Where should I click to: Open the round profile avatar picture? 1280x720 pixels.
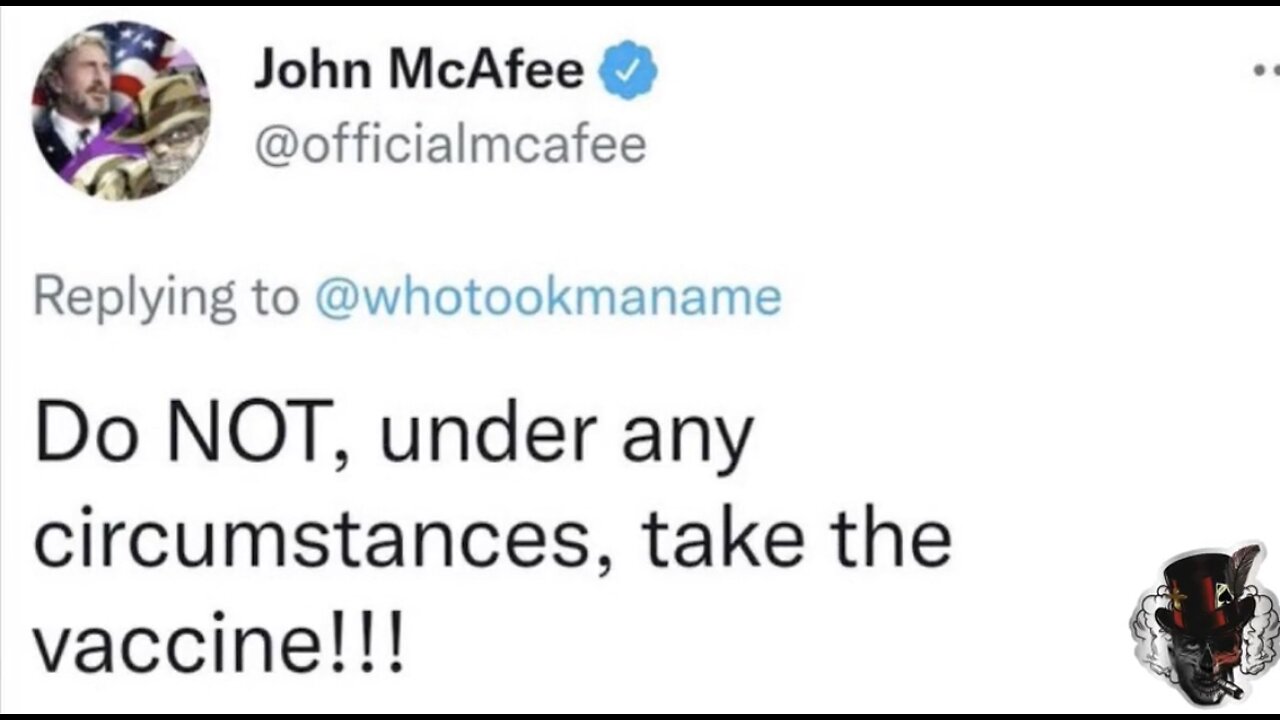point(120,112)
